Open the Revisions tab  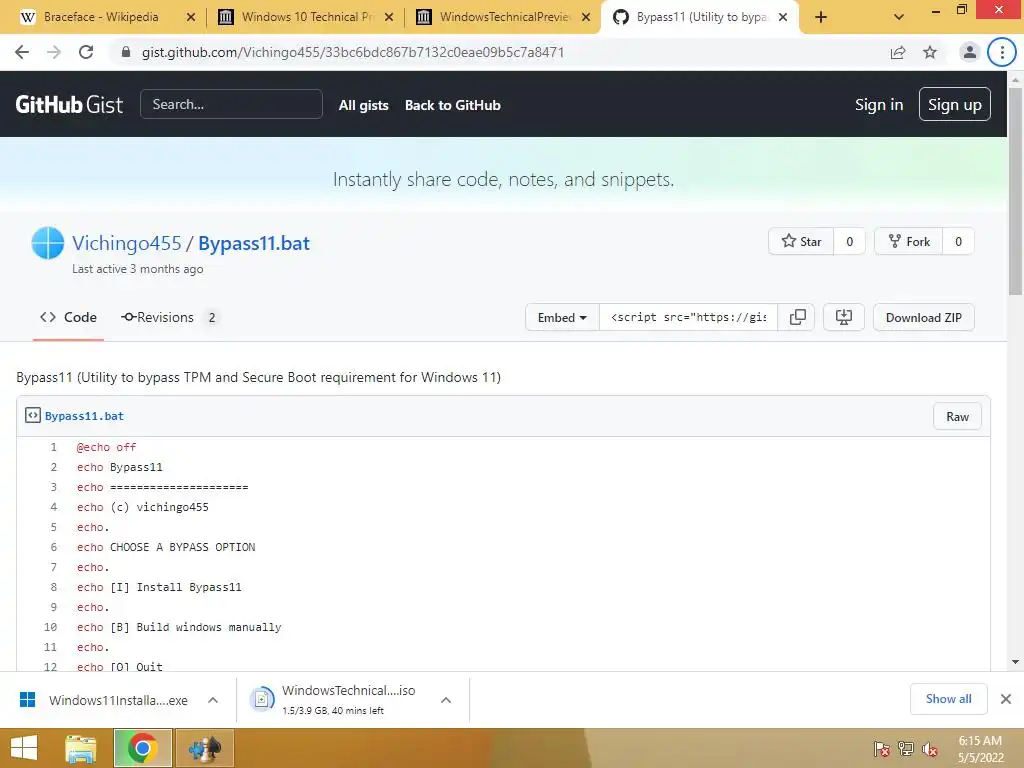(170, 317)
